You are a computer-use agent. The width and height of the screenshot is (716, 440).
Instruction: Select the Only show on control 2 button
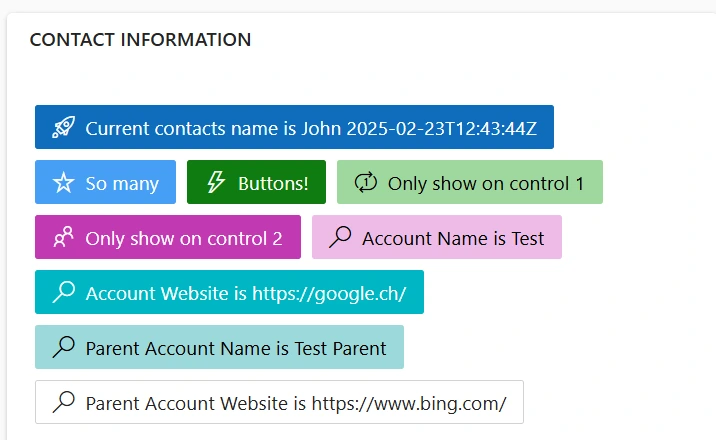pyautogui.click(x=184, y=238)
